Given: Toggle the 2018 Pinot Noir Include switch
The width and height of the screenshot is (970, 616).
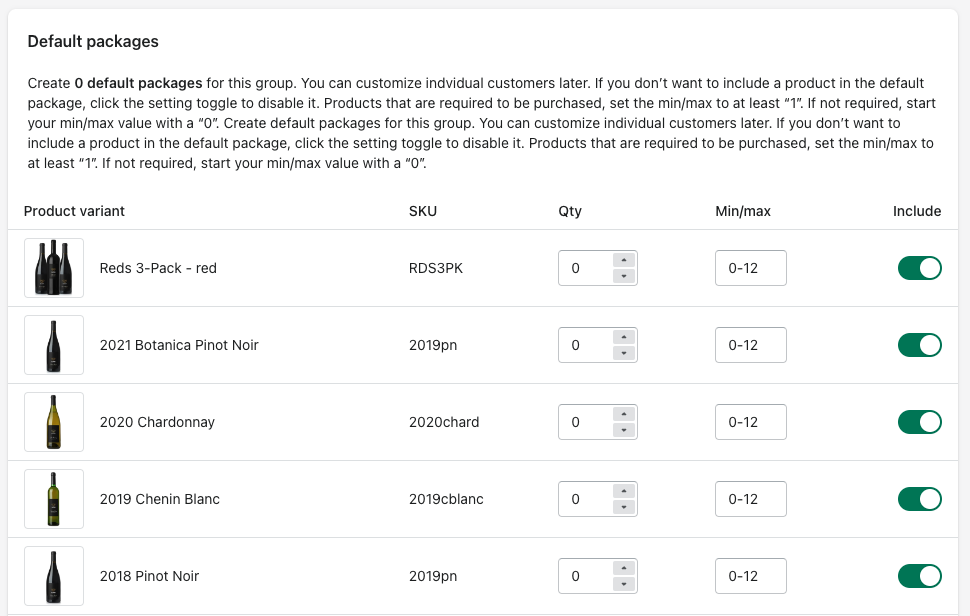Looking at the screenshot, I should [919, 576].
